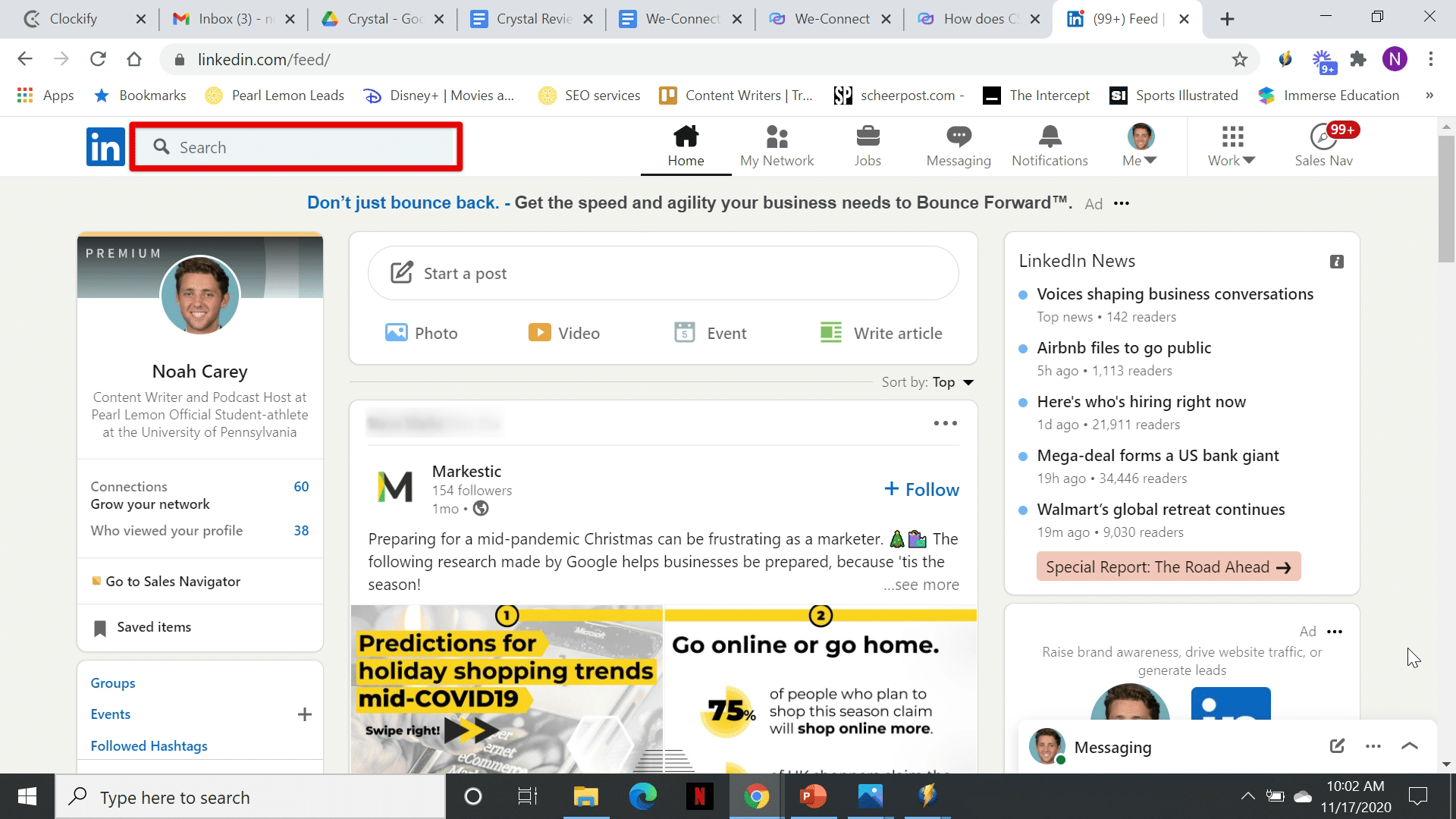Image resolution: width=1456 pixels, height=819 pixels.
Task: Click Windows taskbar search box
Action: [250, 796]
